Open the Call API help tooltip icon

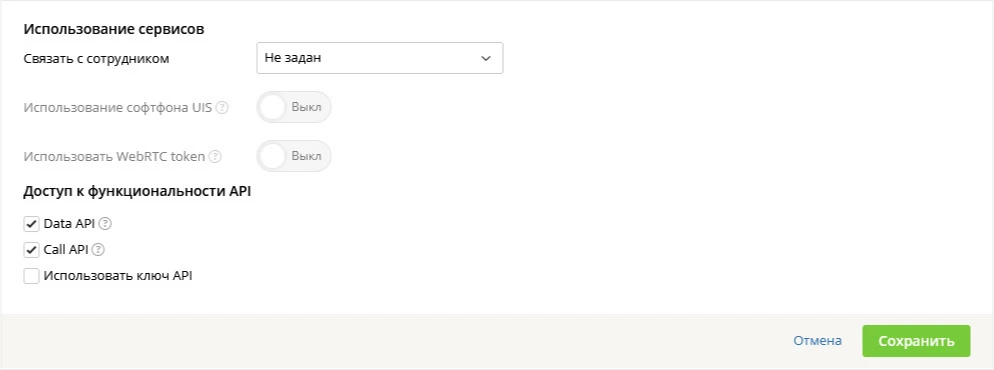click(x=98, y=250)
